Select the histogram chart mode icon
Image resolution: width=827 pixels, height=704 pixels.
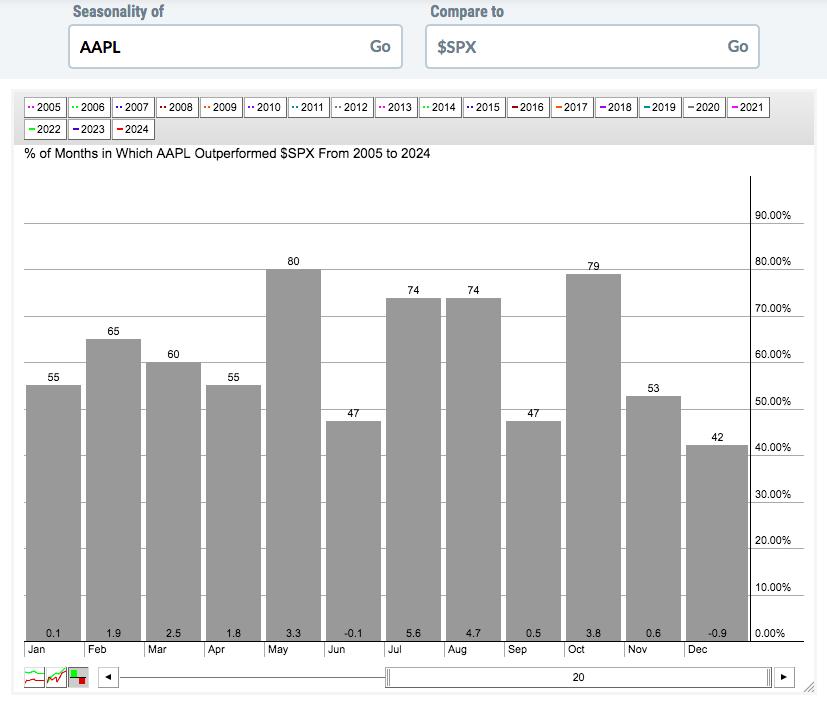pos(78,677)
